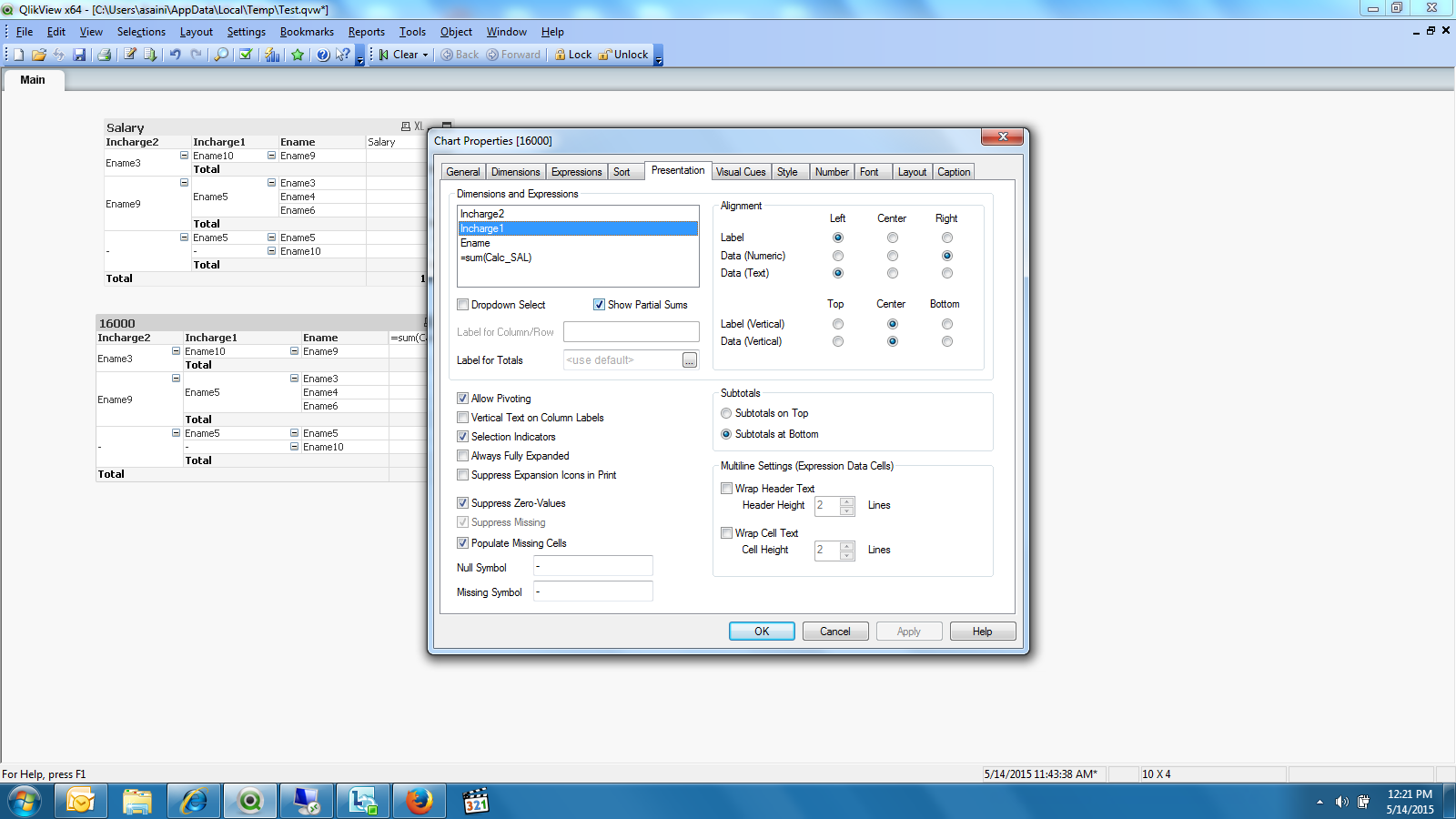Viewport: 1456px width, 819px height.
Task: Launch Internet Explorer from the taskbar
Action: [x=194, y=801]
